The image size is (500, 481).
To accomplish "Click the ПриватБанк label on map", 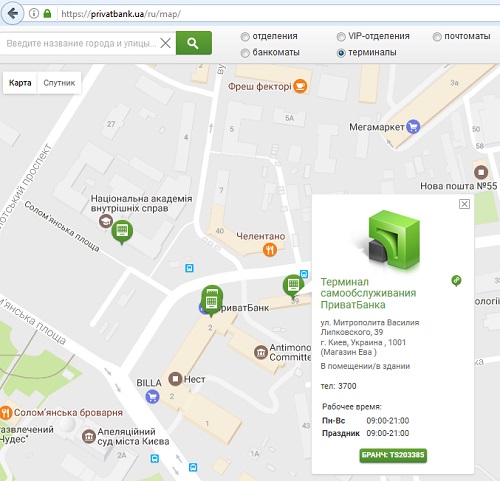I will pyautogui.click(x=243, y=308).
